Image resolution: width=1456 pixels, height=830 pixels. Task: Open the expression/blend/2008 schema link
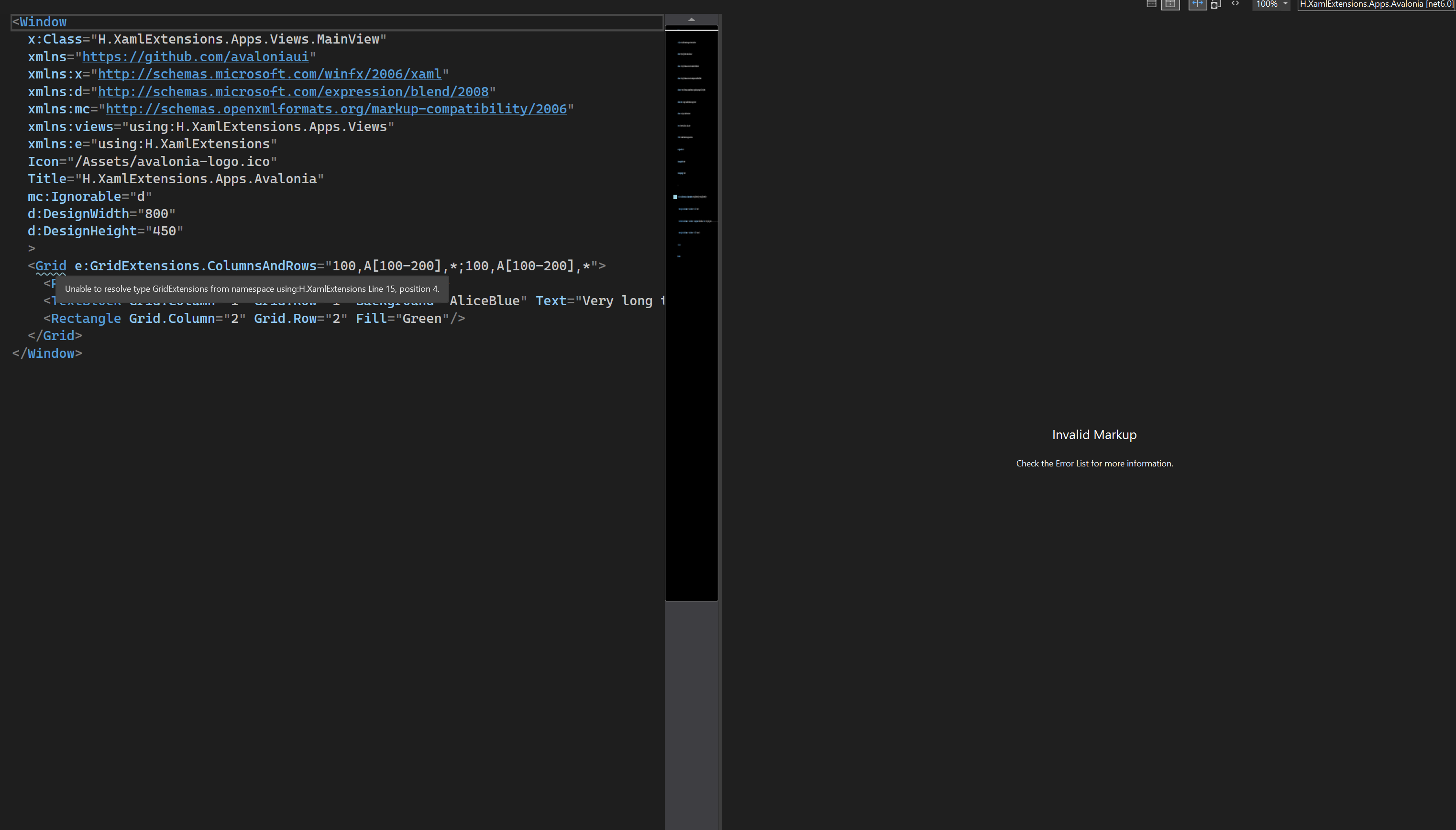point(293,92)
